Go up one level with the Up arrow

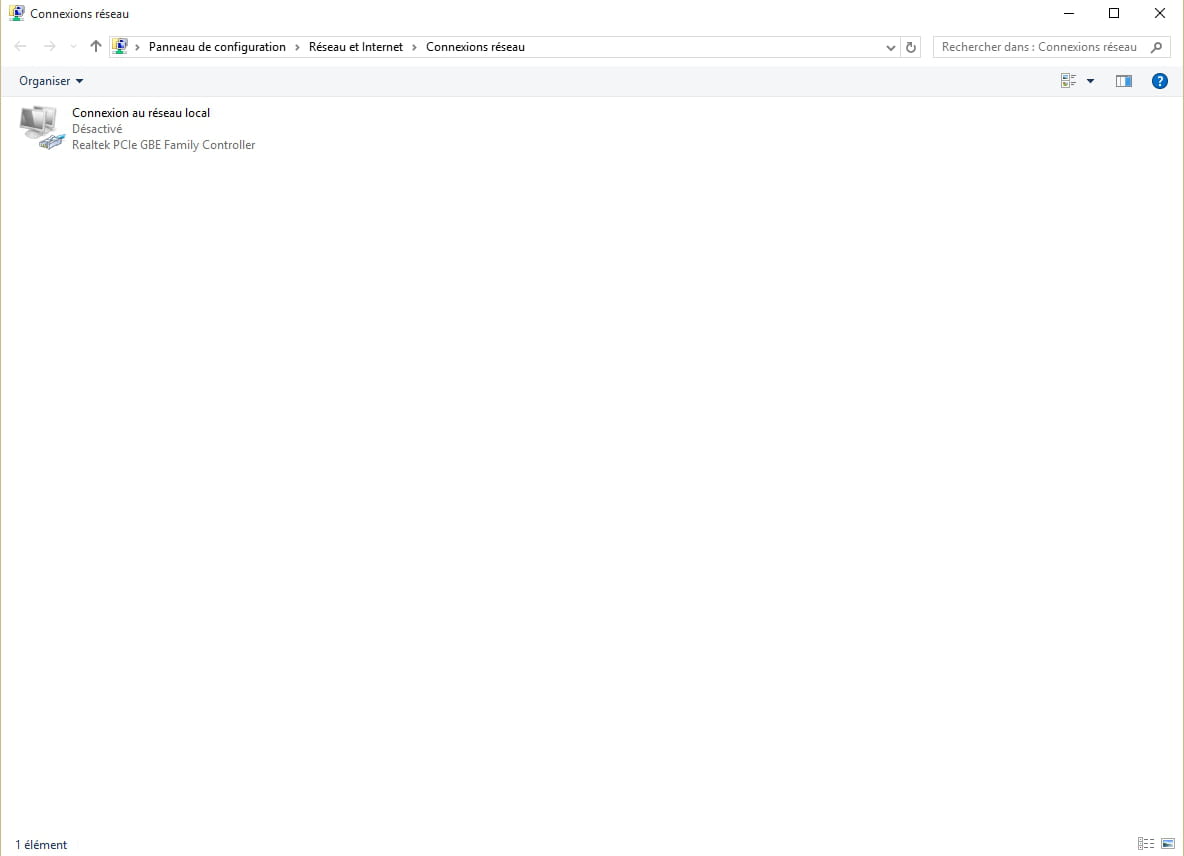(96, 47)
